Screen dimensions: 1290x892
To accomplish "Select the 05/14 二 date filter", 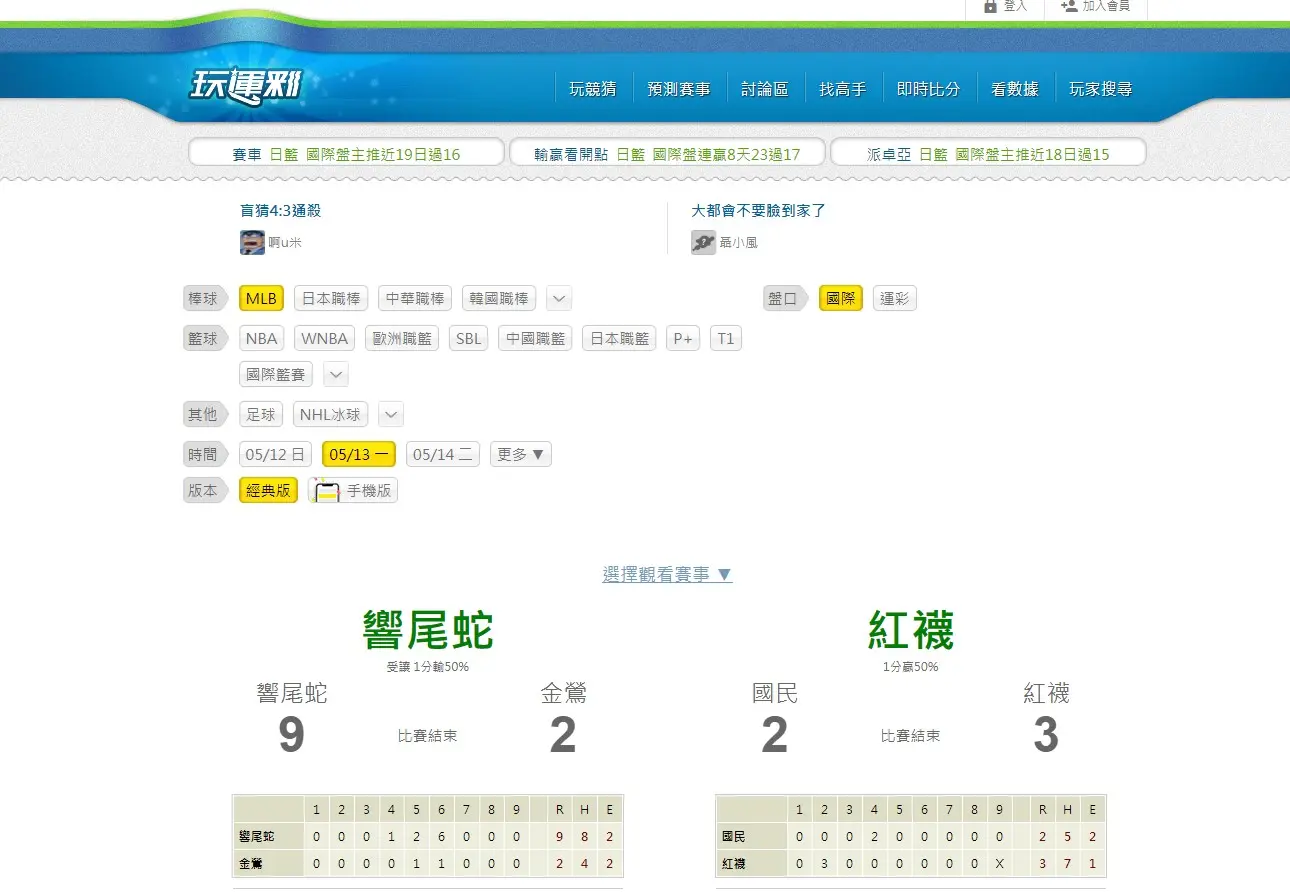I will [x=442, y=454].
